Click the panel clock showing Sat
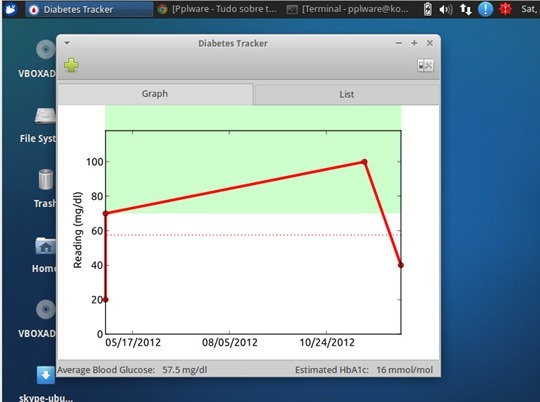Image resolution: width=540 pixels, height=402 pixels. point(530,9)
